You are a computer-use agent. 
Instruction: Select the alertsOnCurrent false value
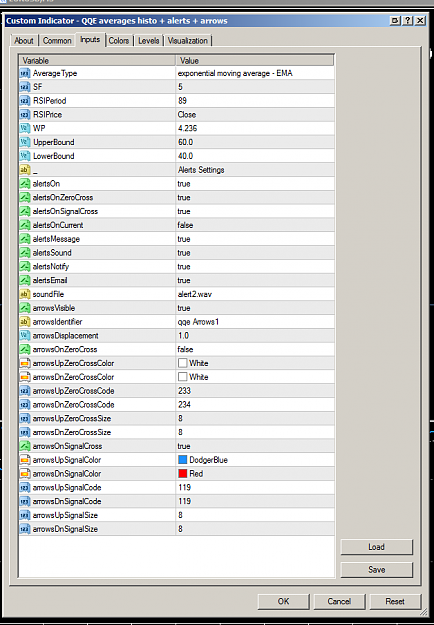pyautogui.click(x=185, y=225)
